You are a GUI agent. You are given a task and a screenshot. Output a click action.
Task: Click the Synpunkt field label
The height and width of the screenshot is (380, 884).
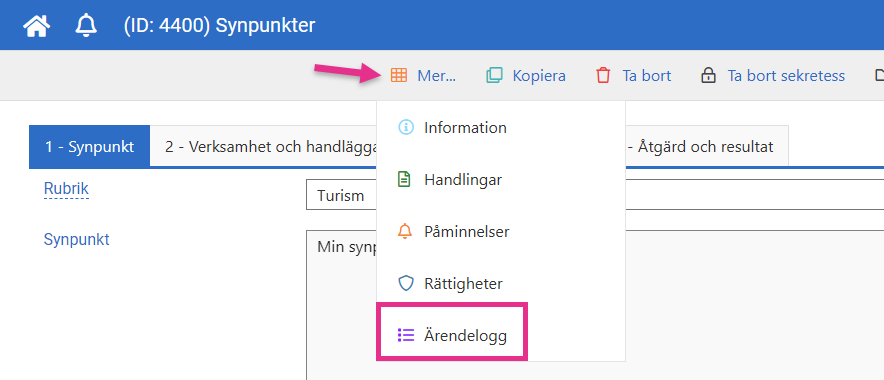pyautogui.click(x=77, y=239)
